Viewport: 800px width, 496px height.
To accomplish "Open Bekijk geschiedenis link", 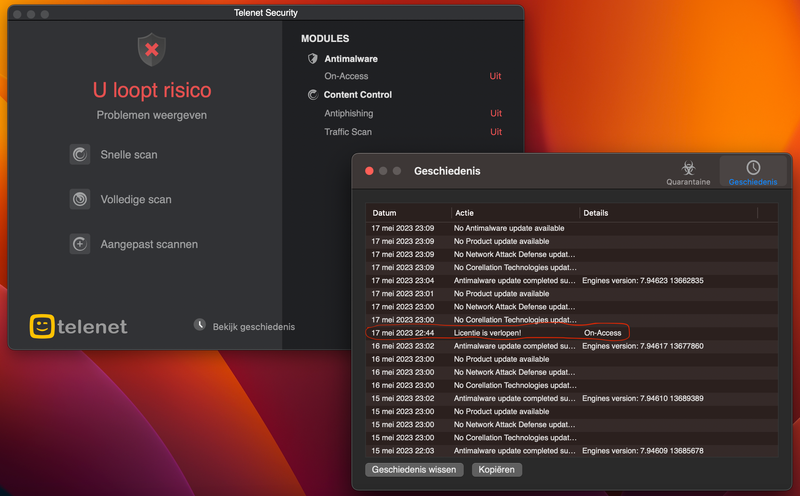I will [254, 327].
